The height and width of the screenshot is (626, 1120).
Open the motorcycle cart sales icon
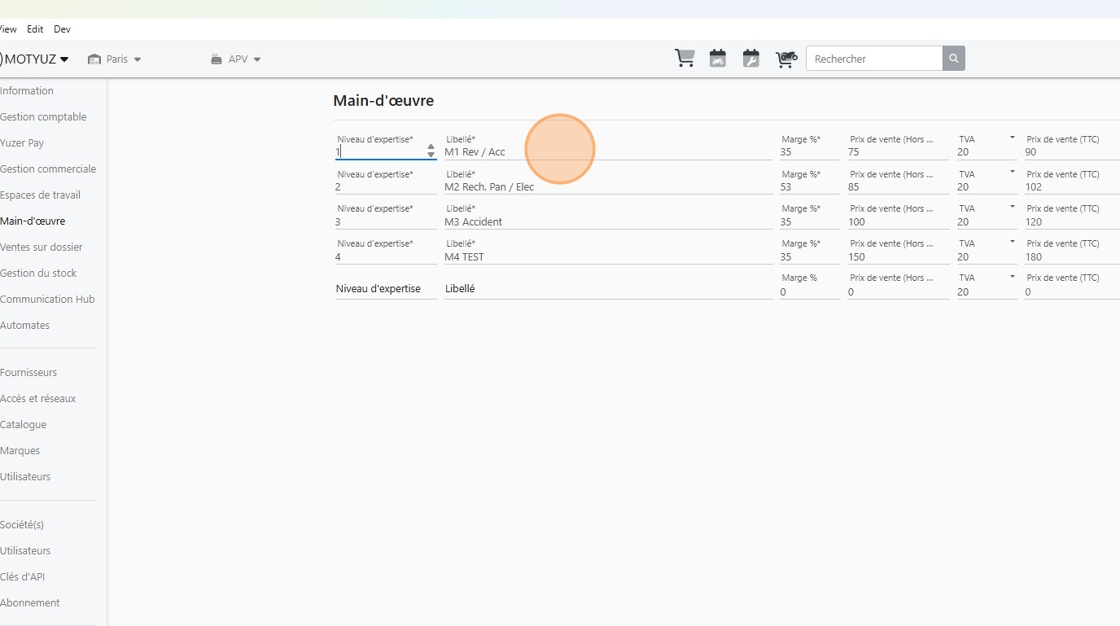[x=786, y=59]
